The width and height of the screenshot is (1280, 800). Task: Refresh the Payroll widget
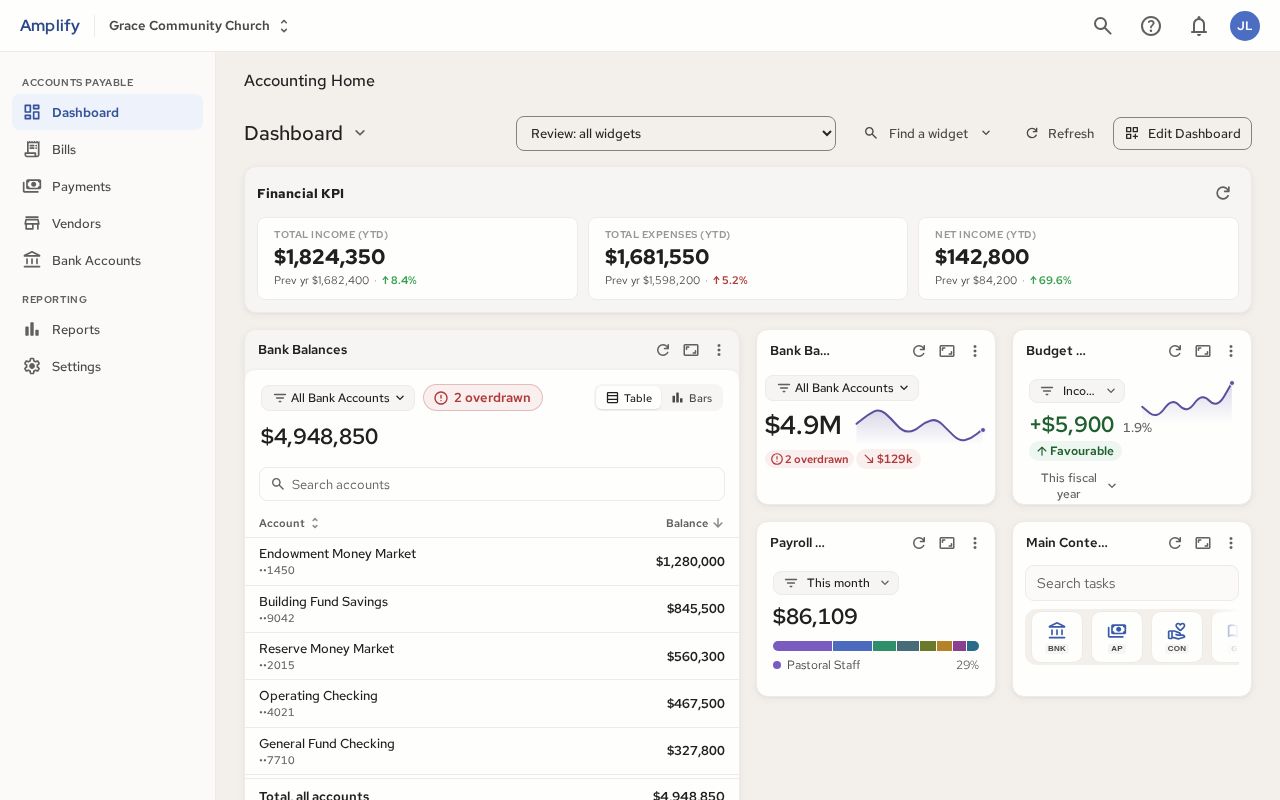tap(919, 543)
